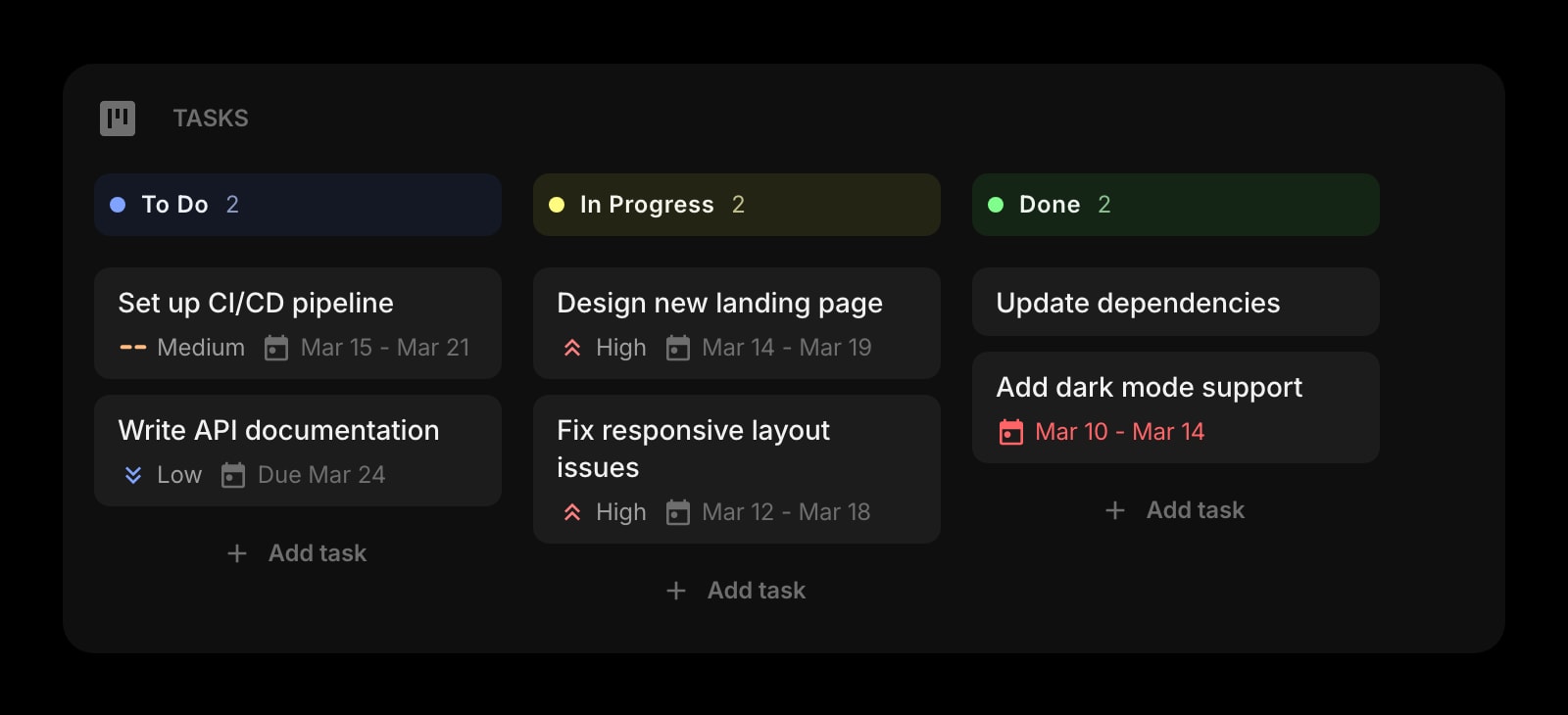Add task in the Done column
Image resolution: width=1568 pixels, height=715 pixels.
pos(1176,510)
